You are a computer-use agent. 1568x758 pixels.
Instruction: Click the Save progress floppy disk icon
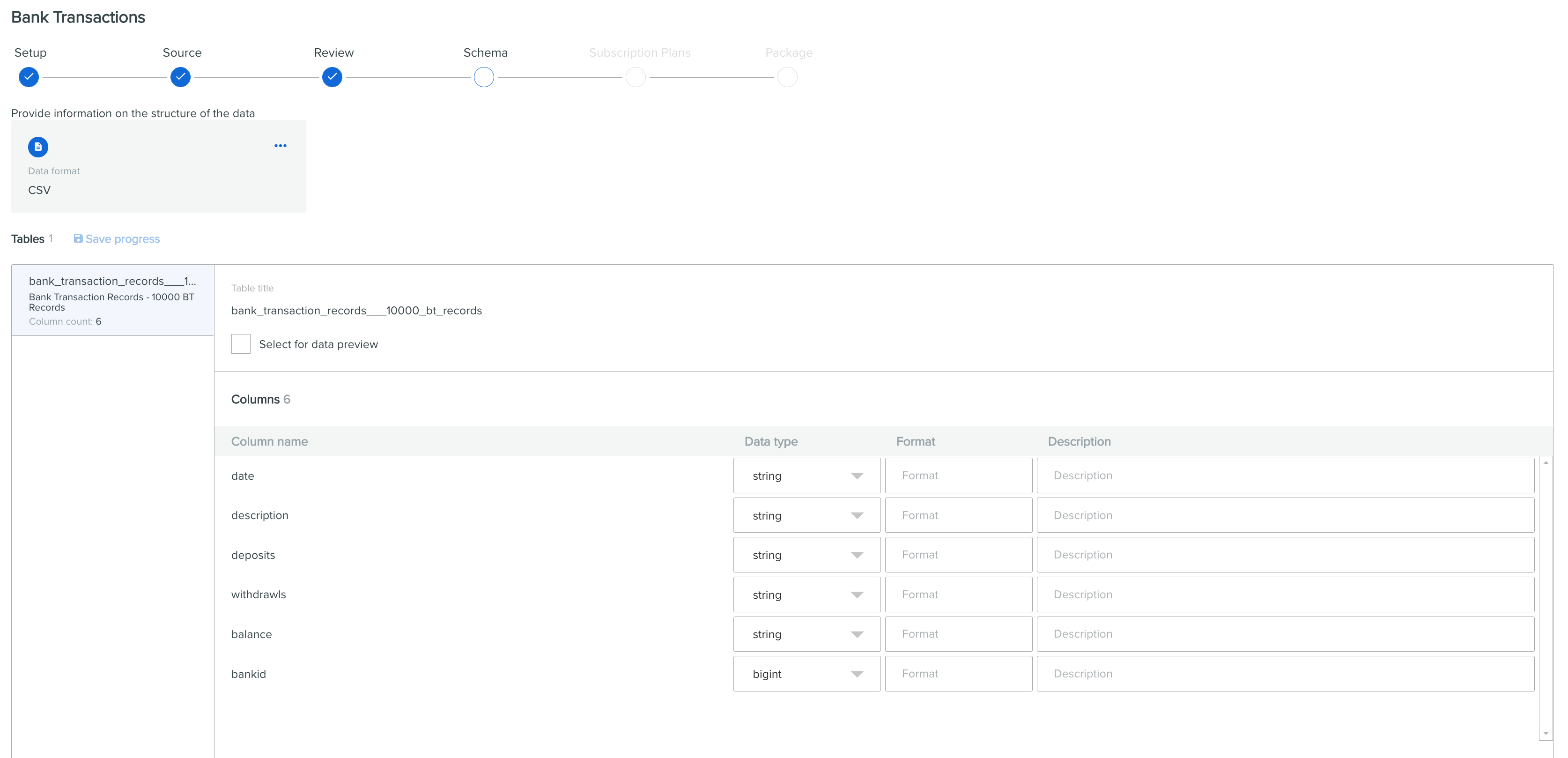[x=78, y=238]
